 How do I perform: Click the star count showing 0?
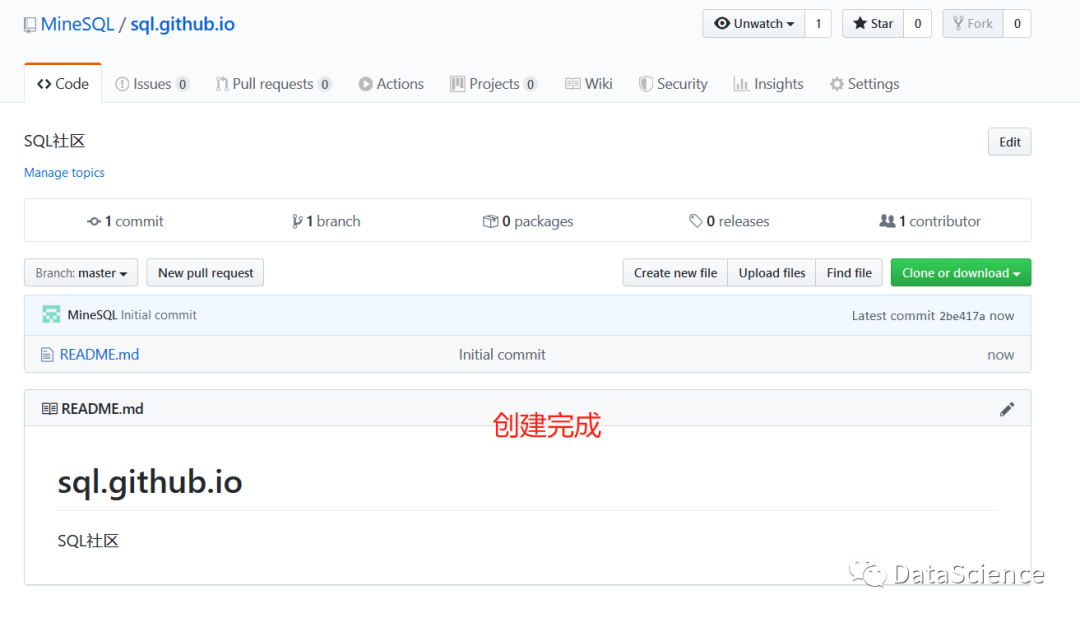[917, 23]
